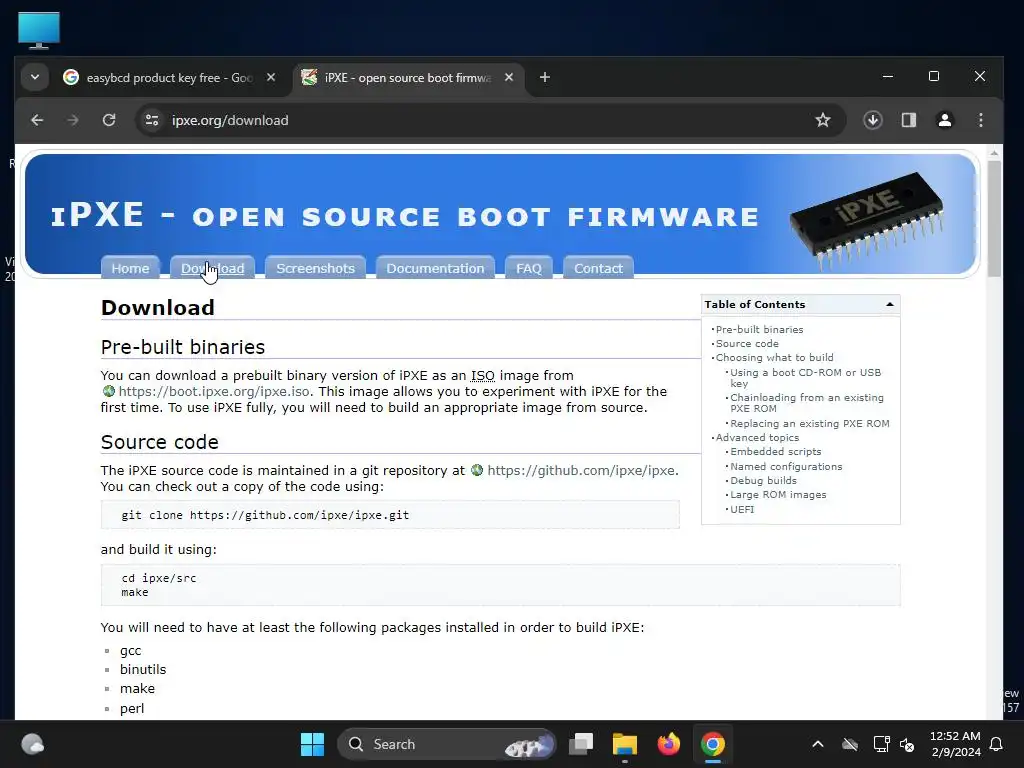Open Chrome side panel
1024x768 pixels.
pyautogui.click(x=908, y=120)
